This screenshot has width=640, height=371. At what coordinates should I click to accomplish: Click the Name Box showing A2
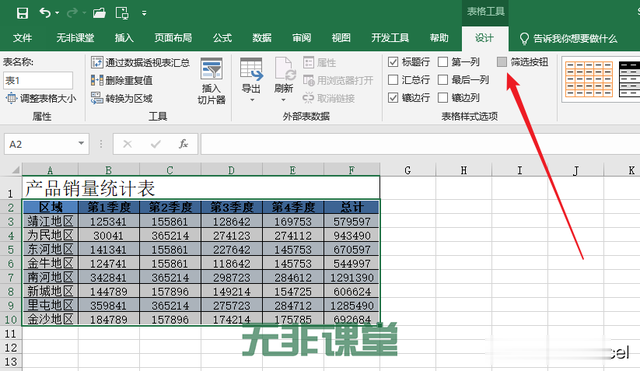tap(40, 144)
